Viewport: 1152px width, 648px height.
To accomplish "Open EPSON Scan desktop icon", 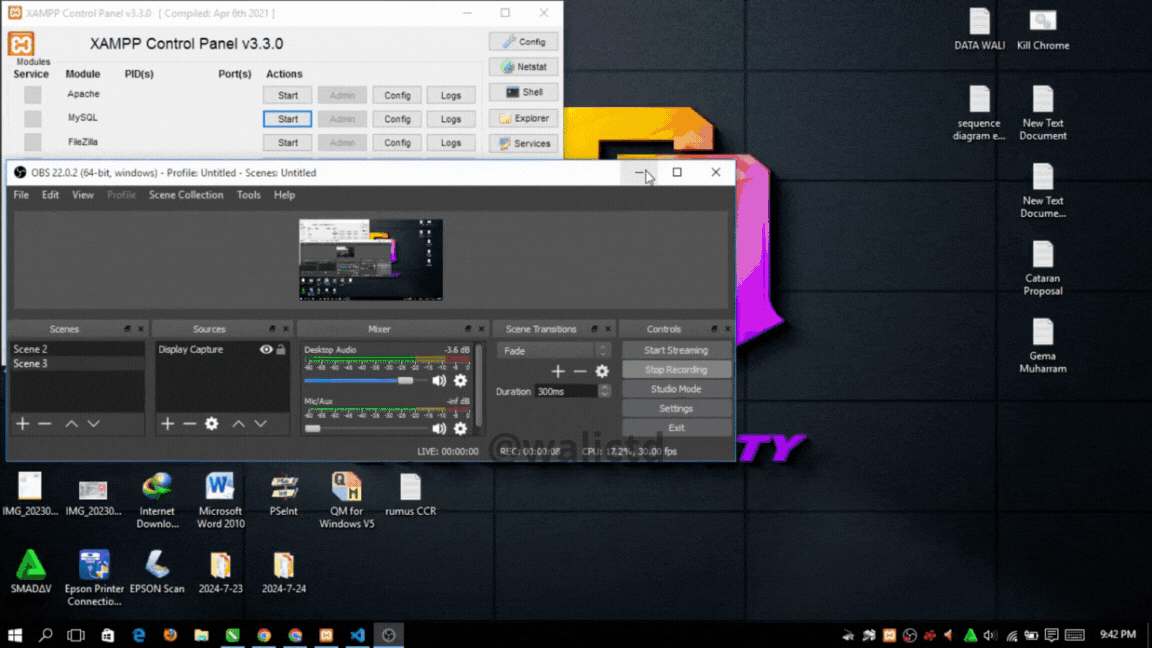I will [x=156, y=572].
